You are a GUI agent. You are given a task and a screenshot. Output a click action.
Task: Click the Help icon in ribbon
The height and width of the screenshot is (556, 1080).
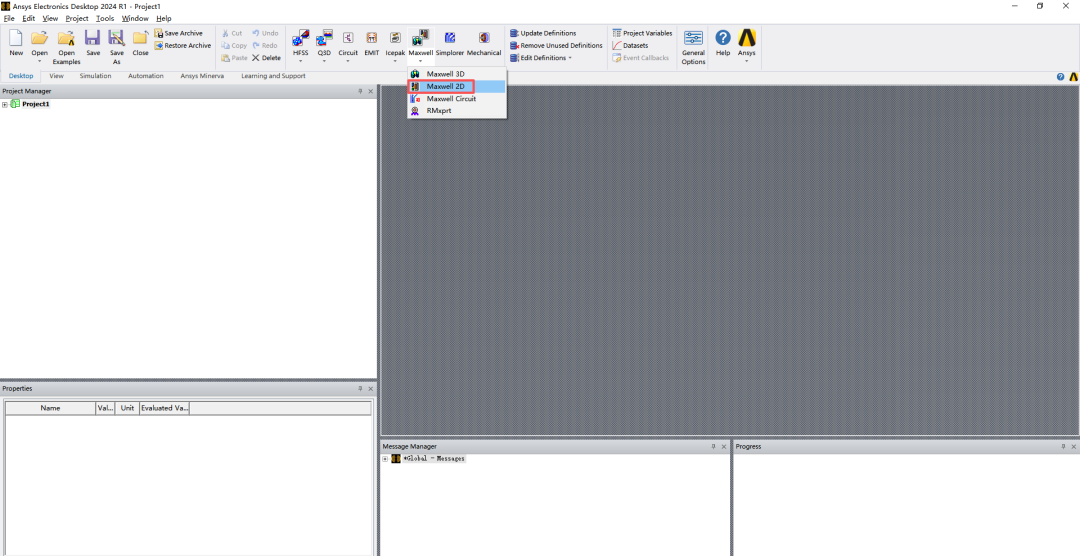pos(723,37)
